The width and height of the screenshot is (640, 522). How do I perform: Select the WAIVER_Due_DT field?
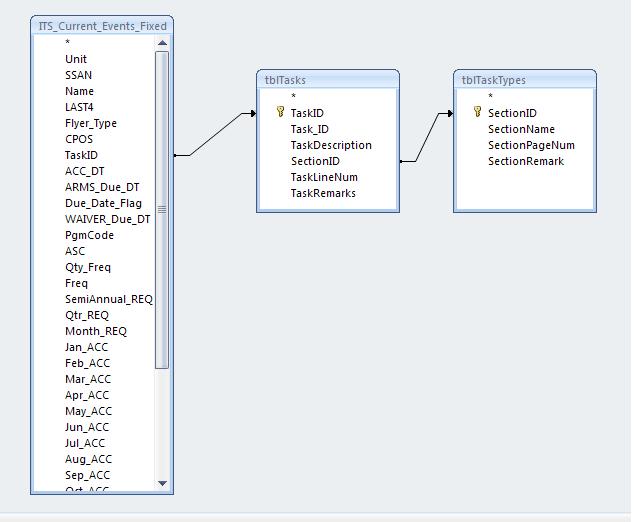pos(108,219)
